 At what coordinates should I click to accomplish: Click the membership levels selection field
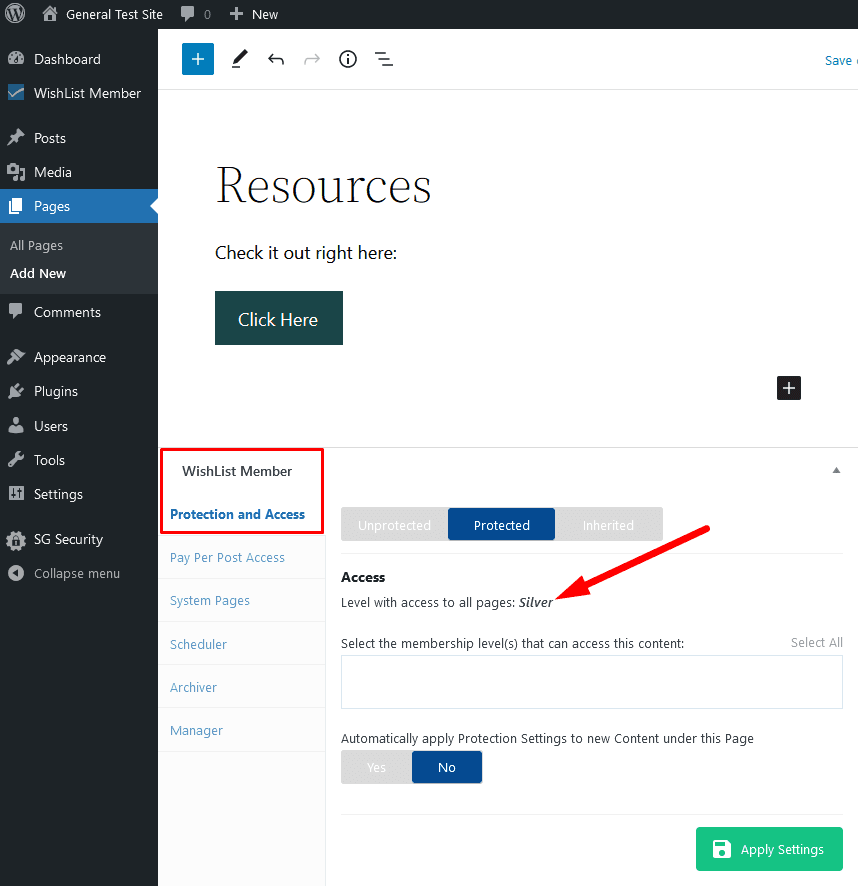pos(592,682)
